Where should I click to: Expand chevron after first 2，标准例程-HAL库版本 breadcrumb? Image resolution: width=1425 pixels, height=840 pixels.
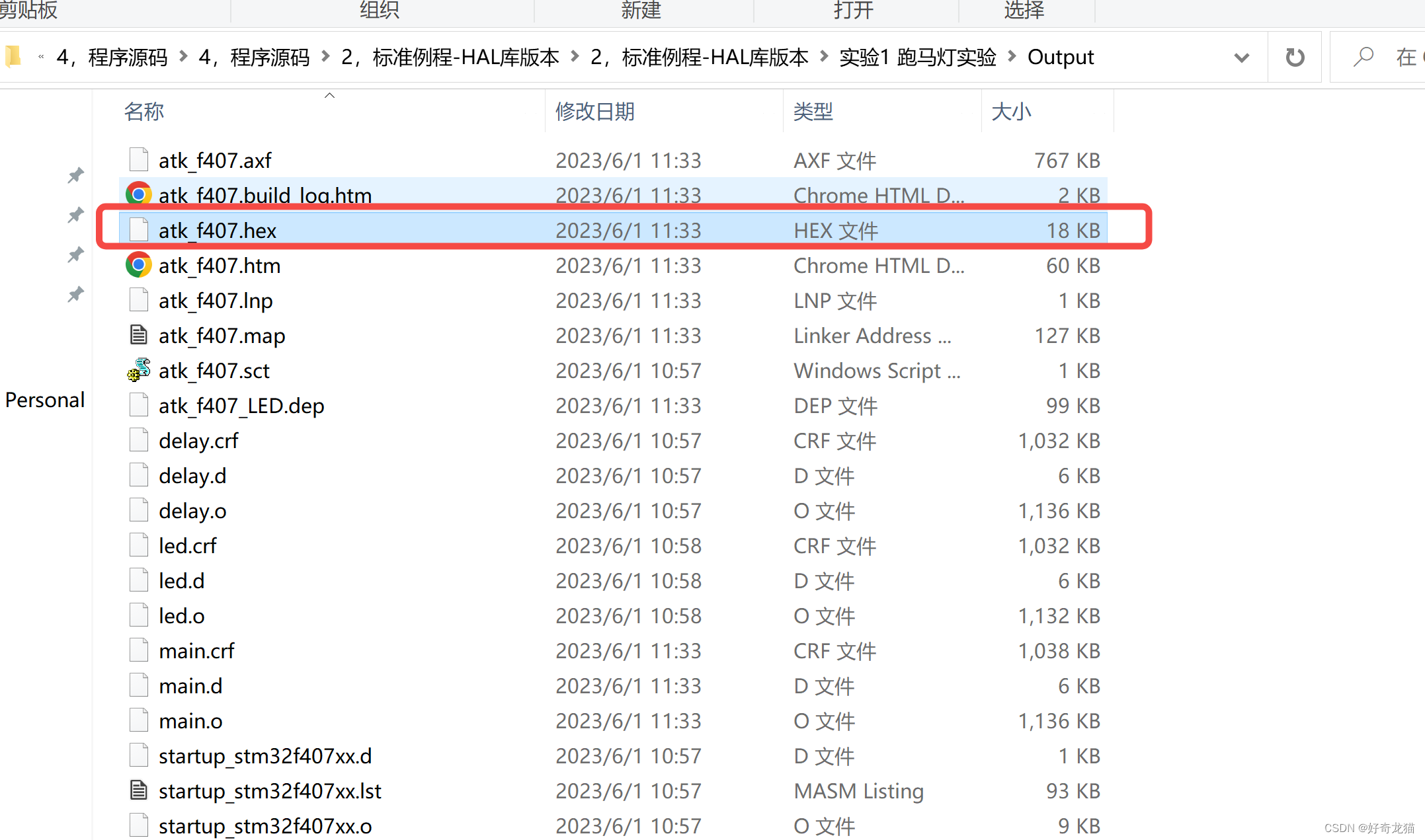(x=575, y=57)
